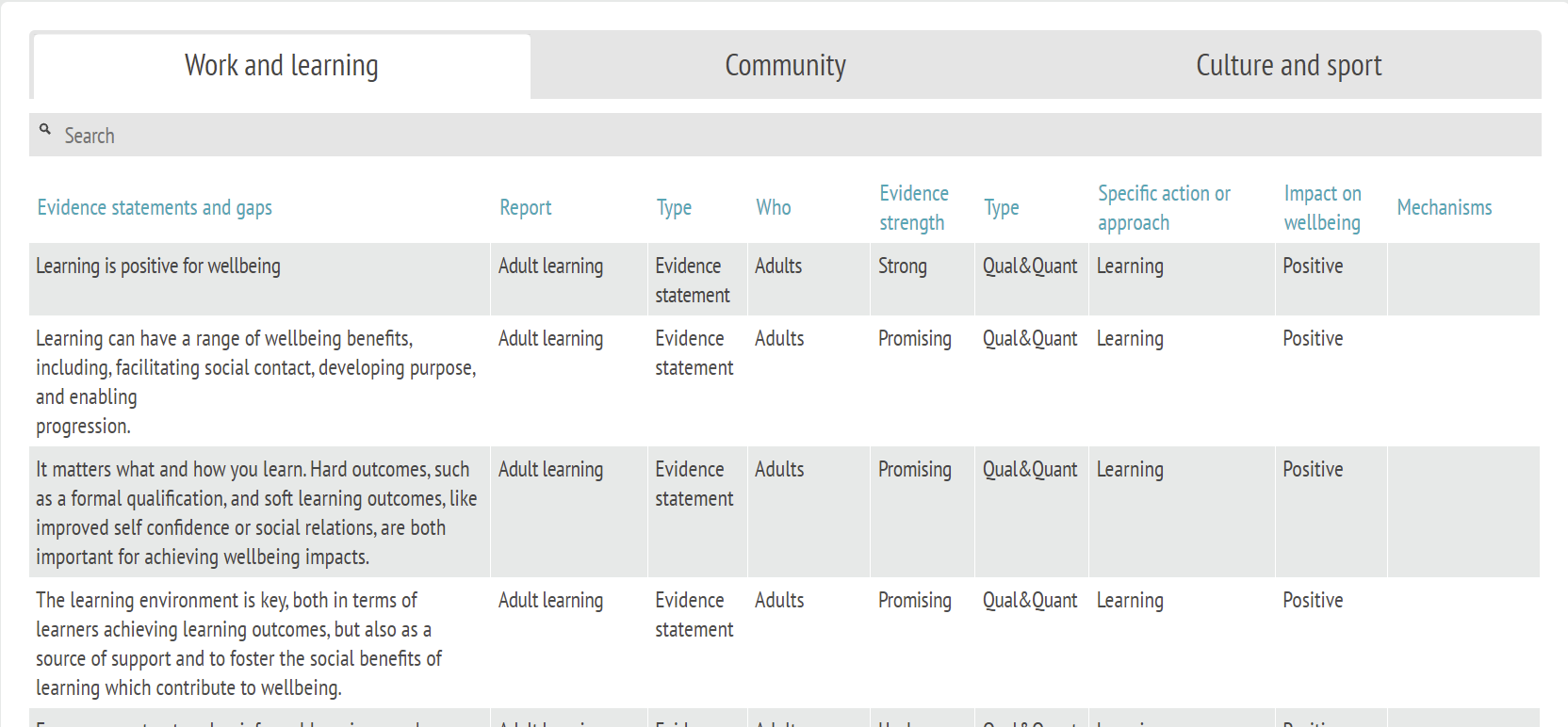Sort by the Mechanisms column header
The width and height of the screenshot is (1568, 727).
1445,208
